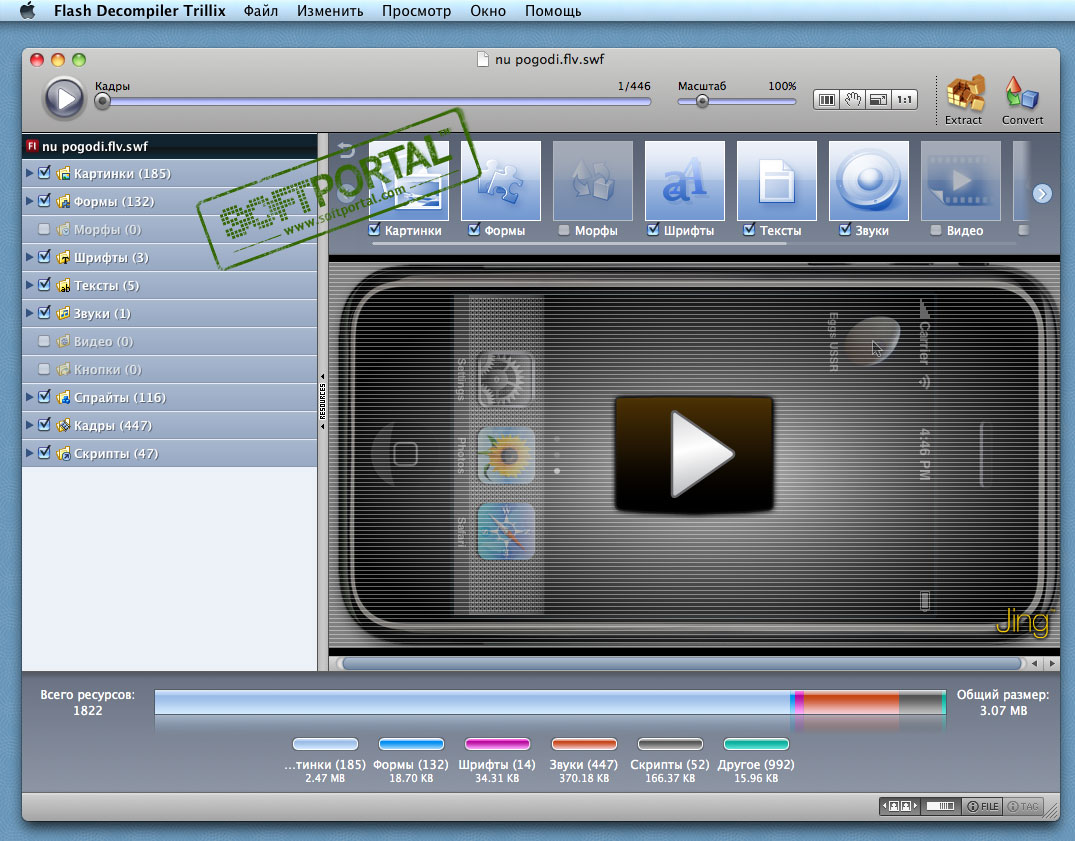
Task: Open the Просмотр menu
Action: [x=416, y=11]
